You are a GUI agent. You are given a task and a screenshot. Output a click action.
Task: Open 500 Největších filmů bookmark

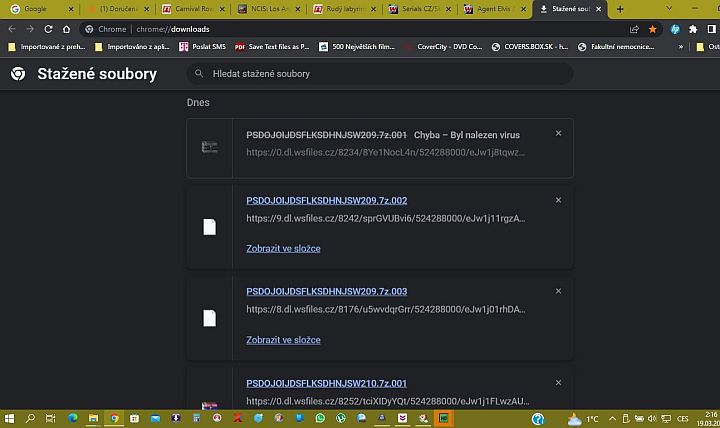click(x=357, y=47)
